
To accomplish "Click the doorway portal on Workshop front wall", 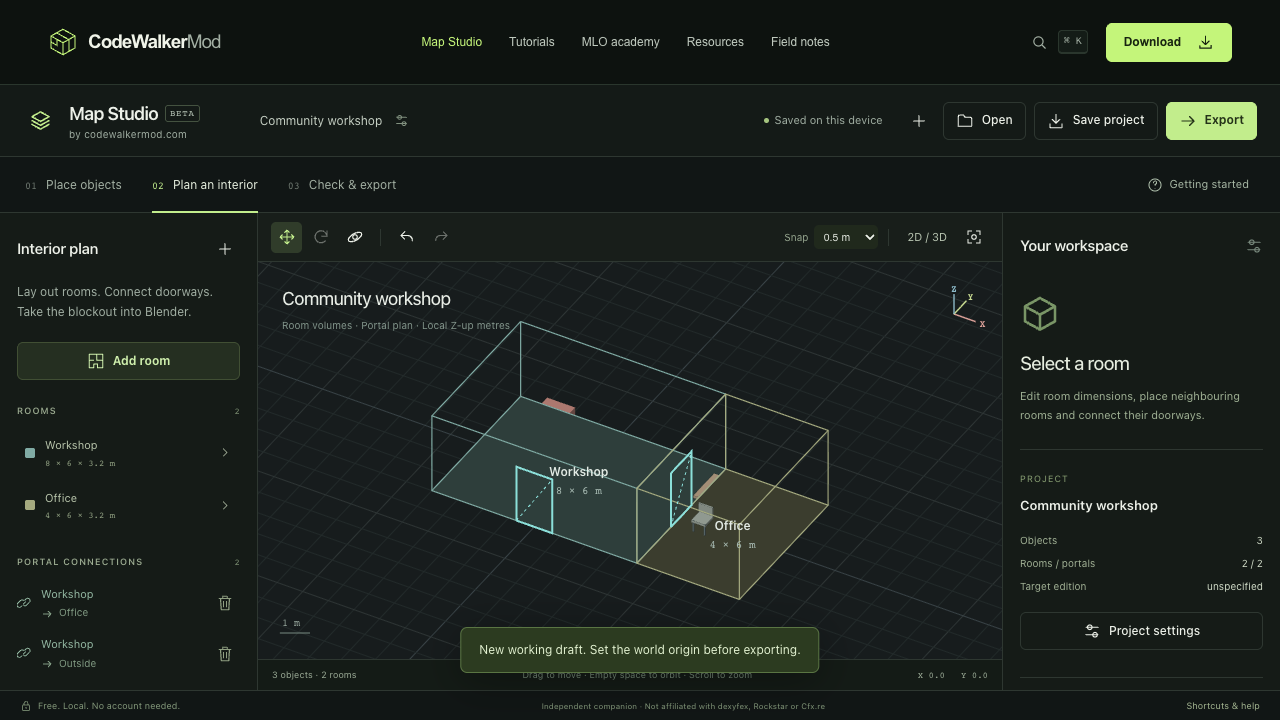I will tap(534, 500).
